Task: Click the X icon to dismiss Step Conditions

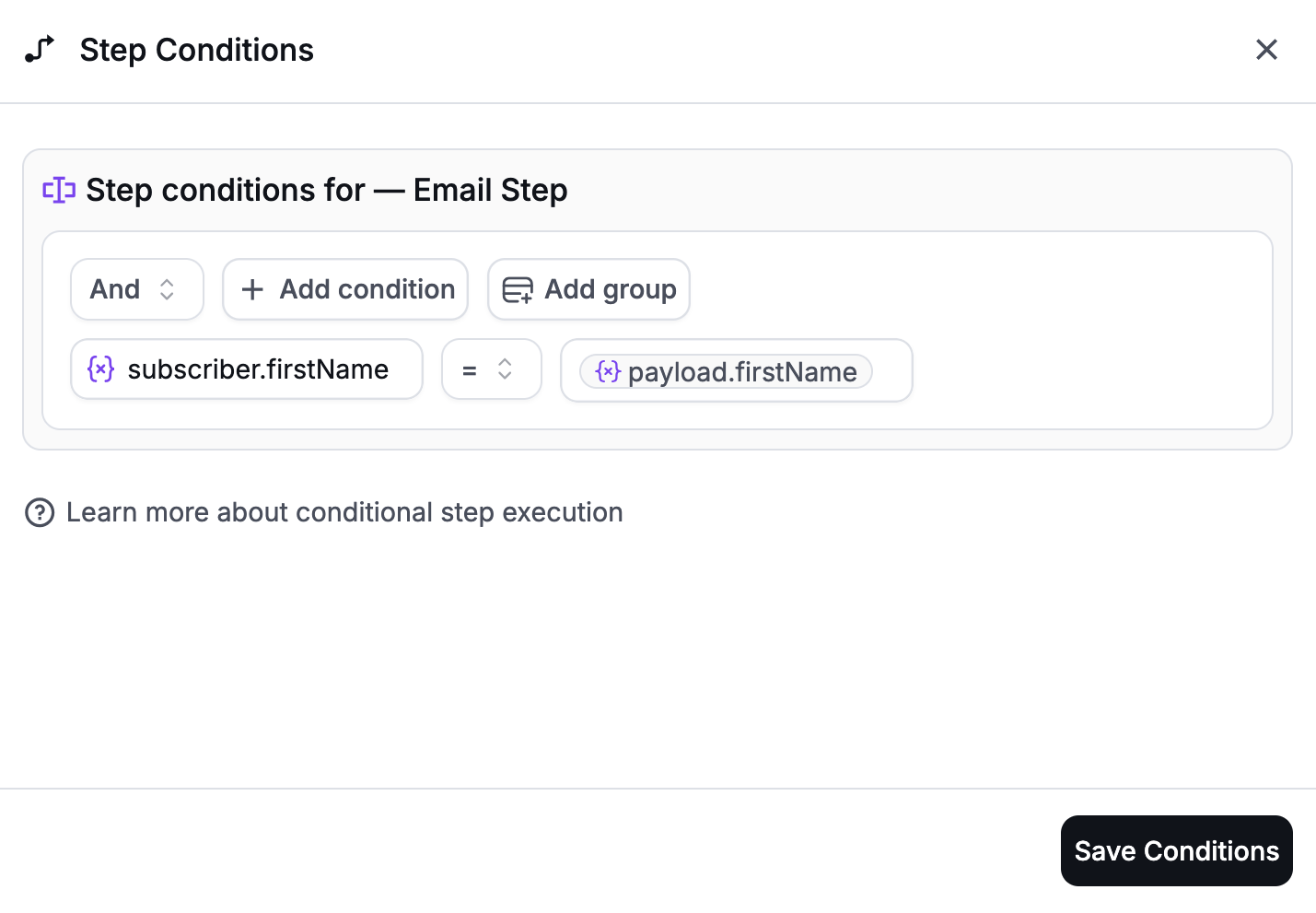Action: [x=1266, y=49]
